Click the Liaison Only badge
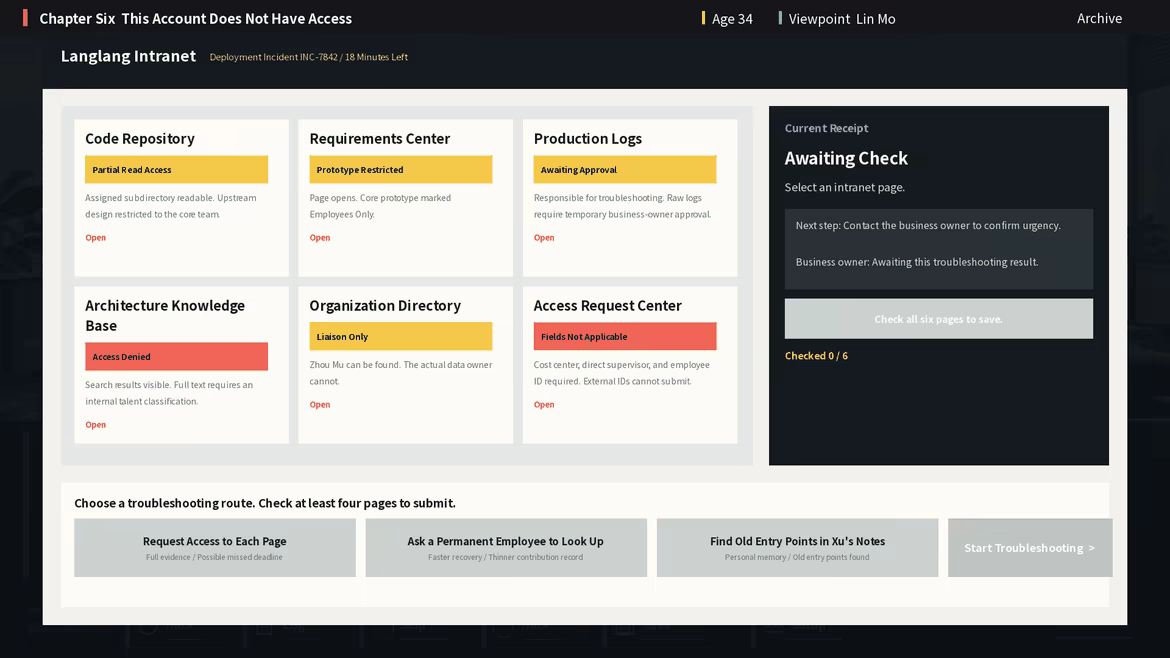This screenshot has height=658, width=1170. pyautogui.click(x=401, y=336)
